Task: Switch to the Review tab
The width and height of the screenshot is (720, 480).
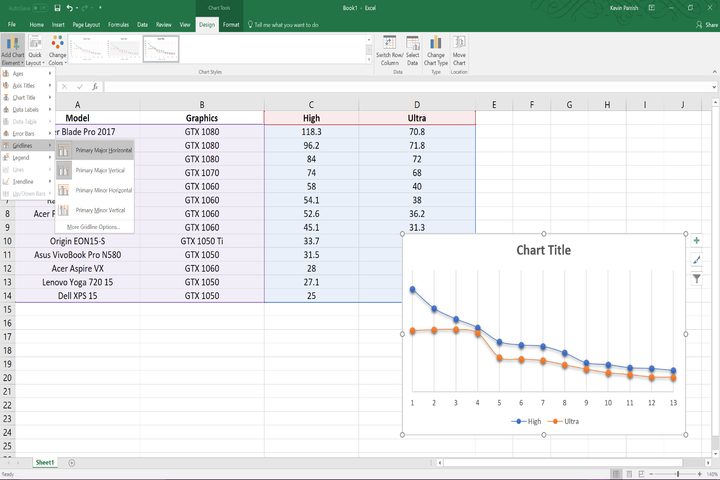Action: [163, 25]
